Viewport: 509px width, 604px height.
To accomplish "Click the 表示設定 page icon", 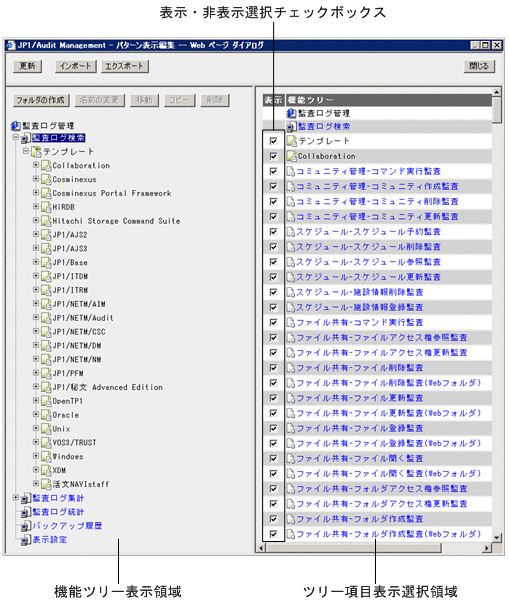I will (26, 540).
